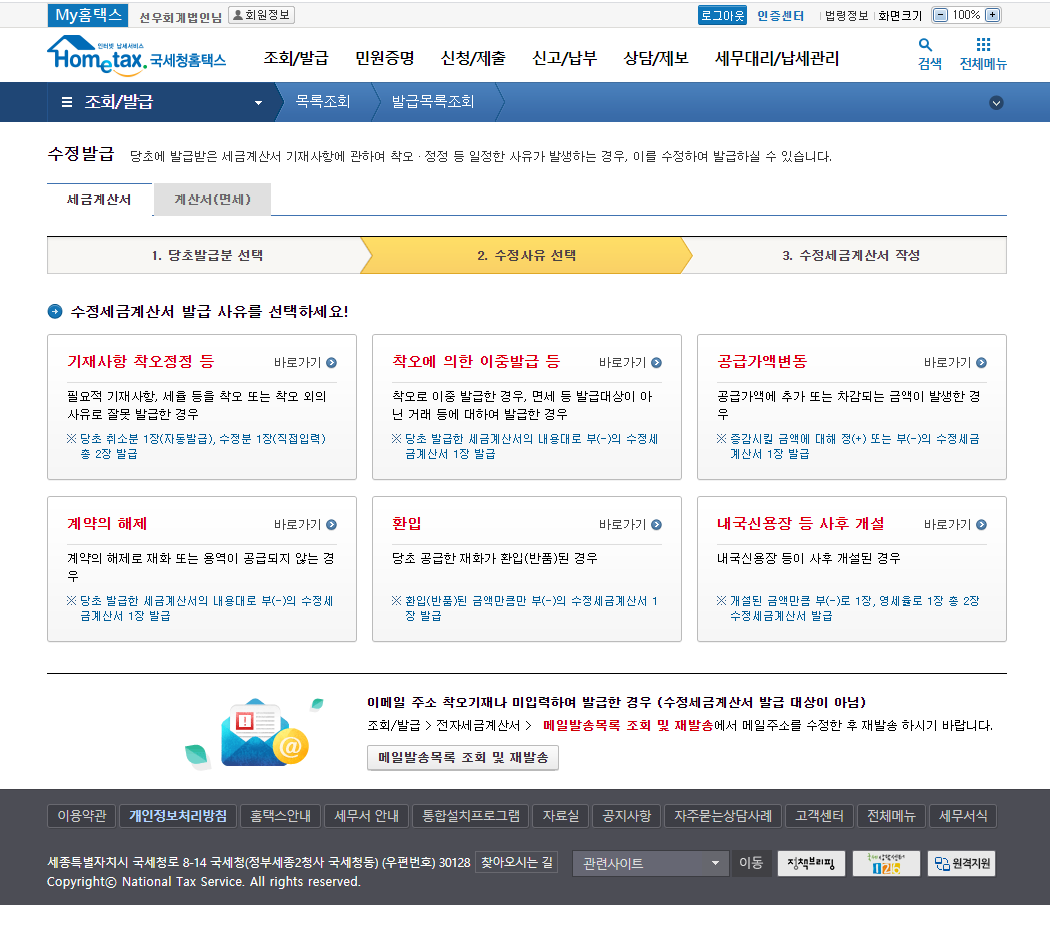Click the 메일발송목록 조회 및 재발송 button
1050x934 pixels.
463,757
